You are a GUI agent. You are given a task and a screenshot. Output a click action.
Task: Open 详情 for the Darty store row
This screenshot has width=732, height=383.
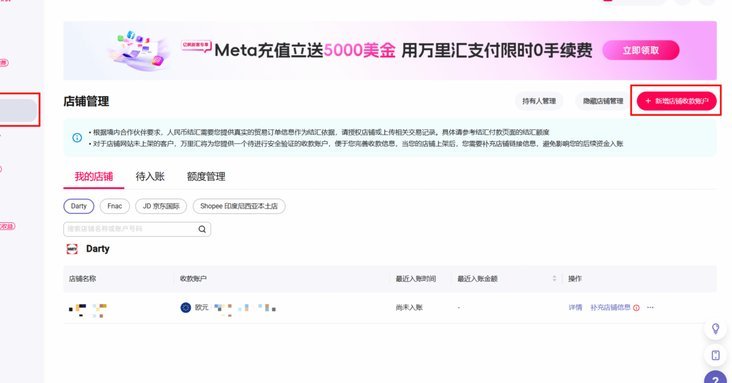coord(575,307)
